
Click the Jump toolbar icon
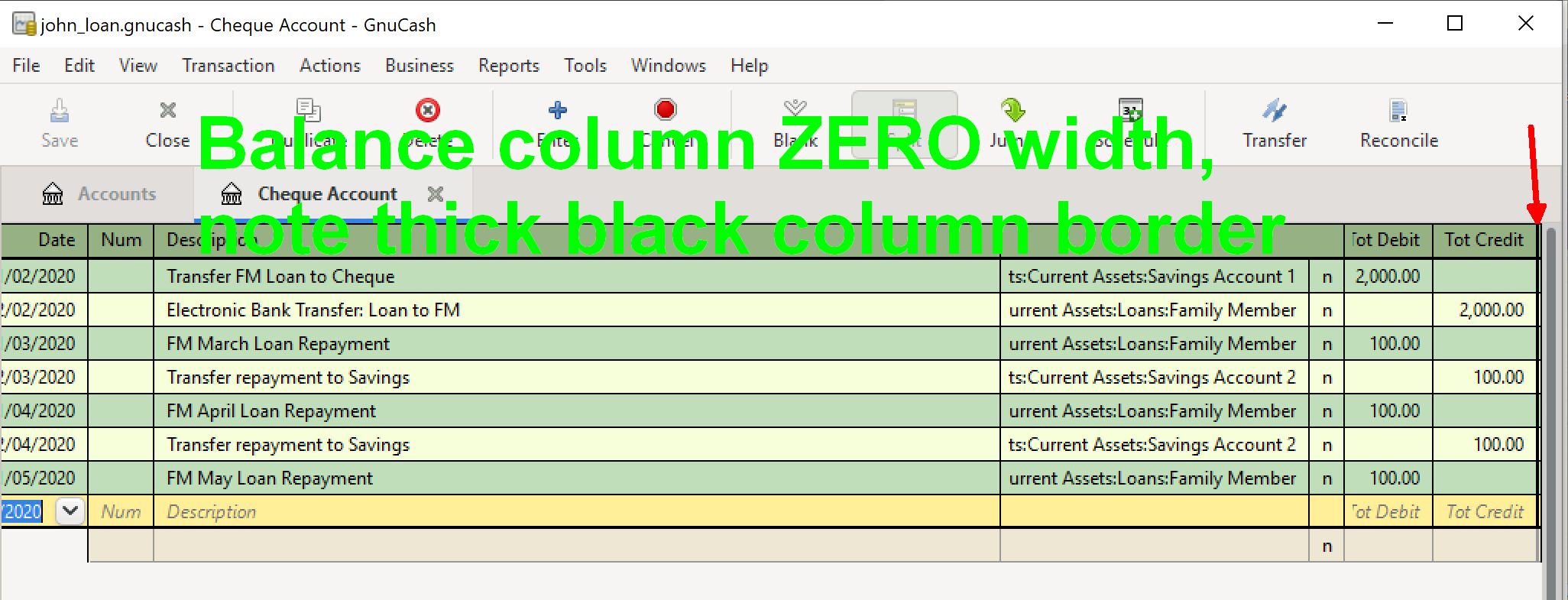(1013, 111)
